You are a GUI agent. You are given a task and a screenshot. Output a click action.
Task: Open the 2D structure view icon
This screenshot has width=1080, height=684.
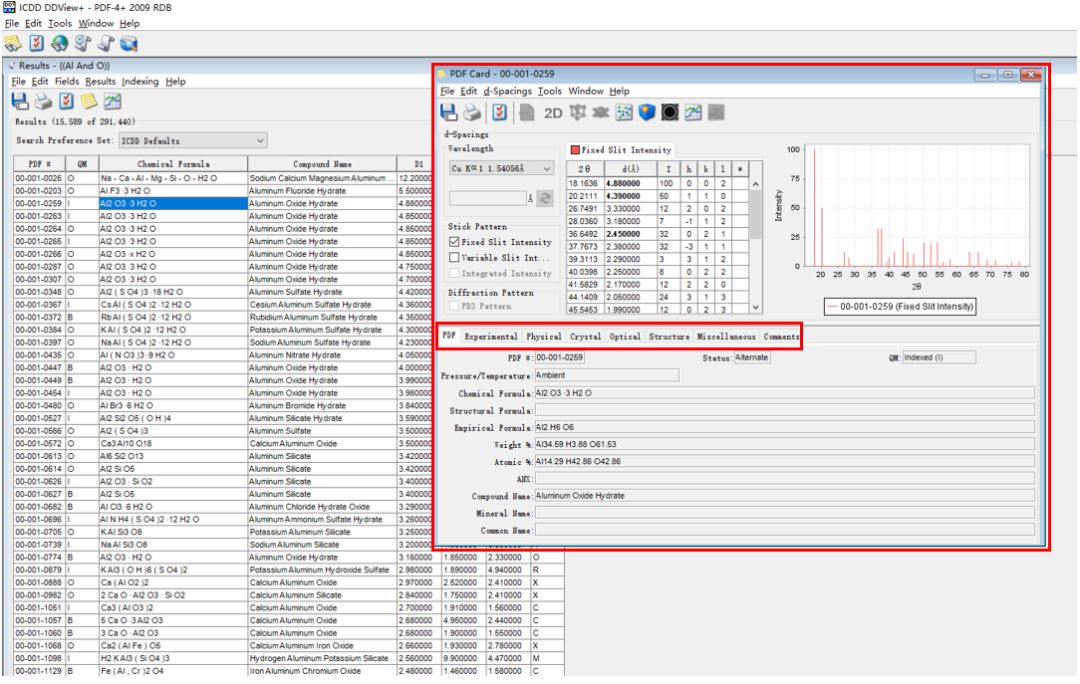pos(553,112)
